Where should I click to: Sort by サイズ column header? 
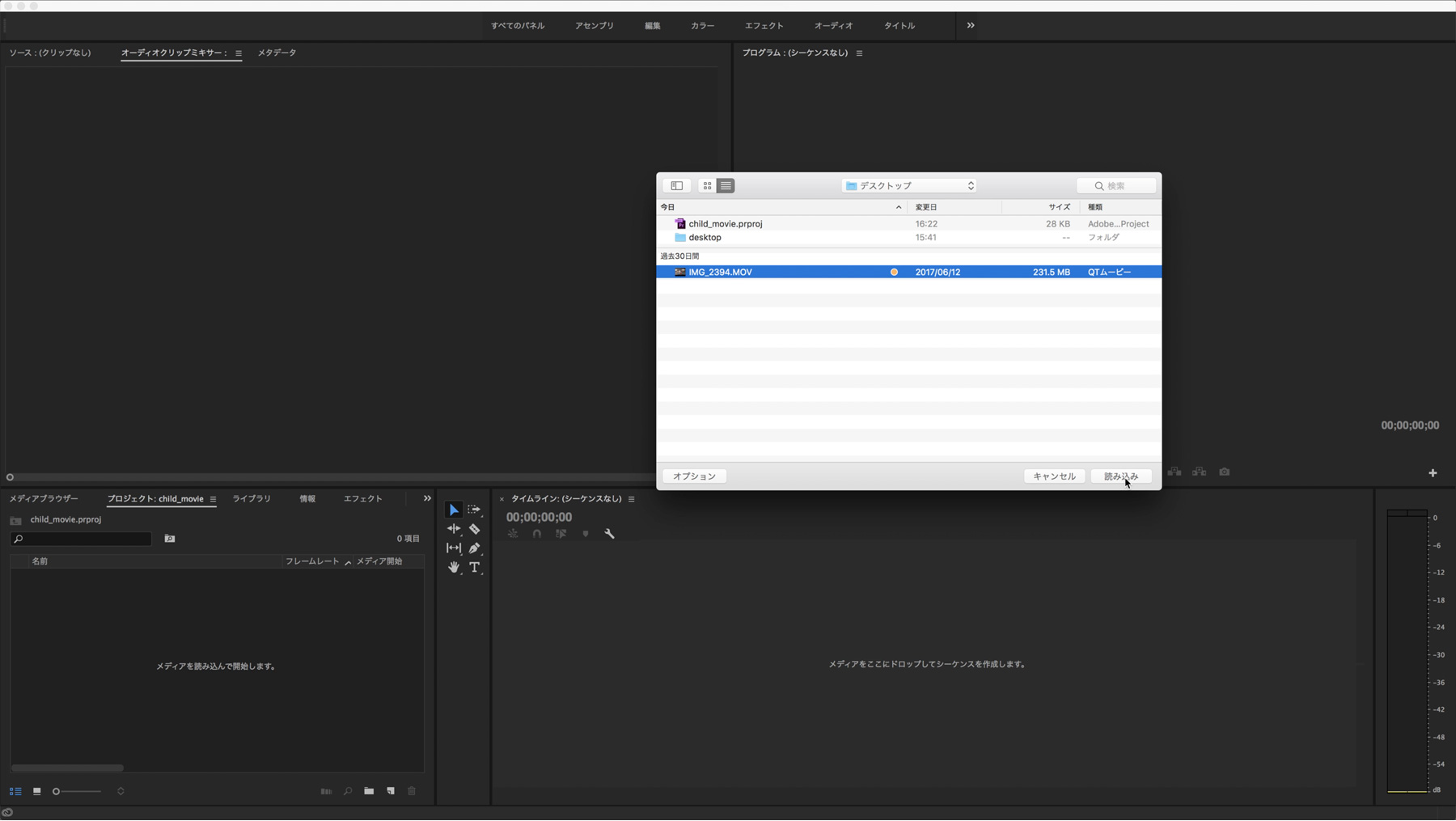click(x=1041, y=207)
